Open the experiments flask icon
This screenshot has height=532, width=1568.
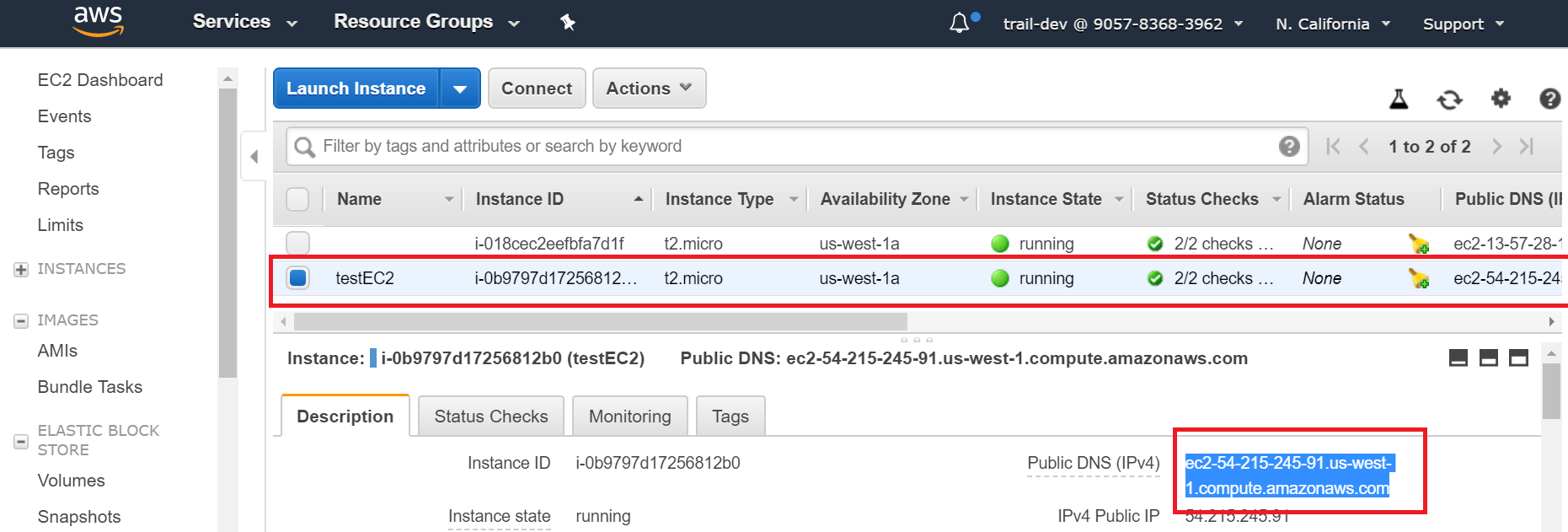pos(1399,99)
